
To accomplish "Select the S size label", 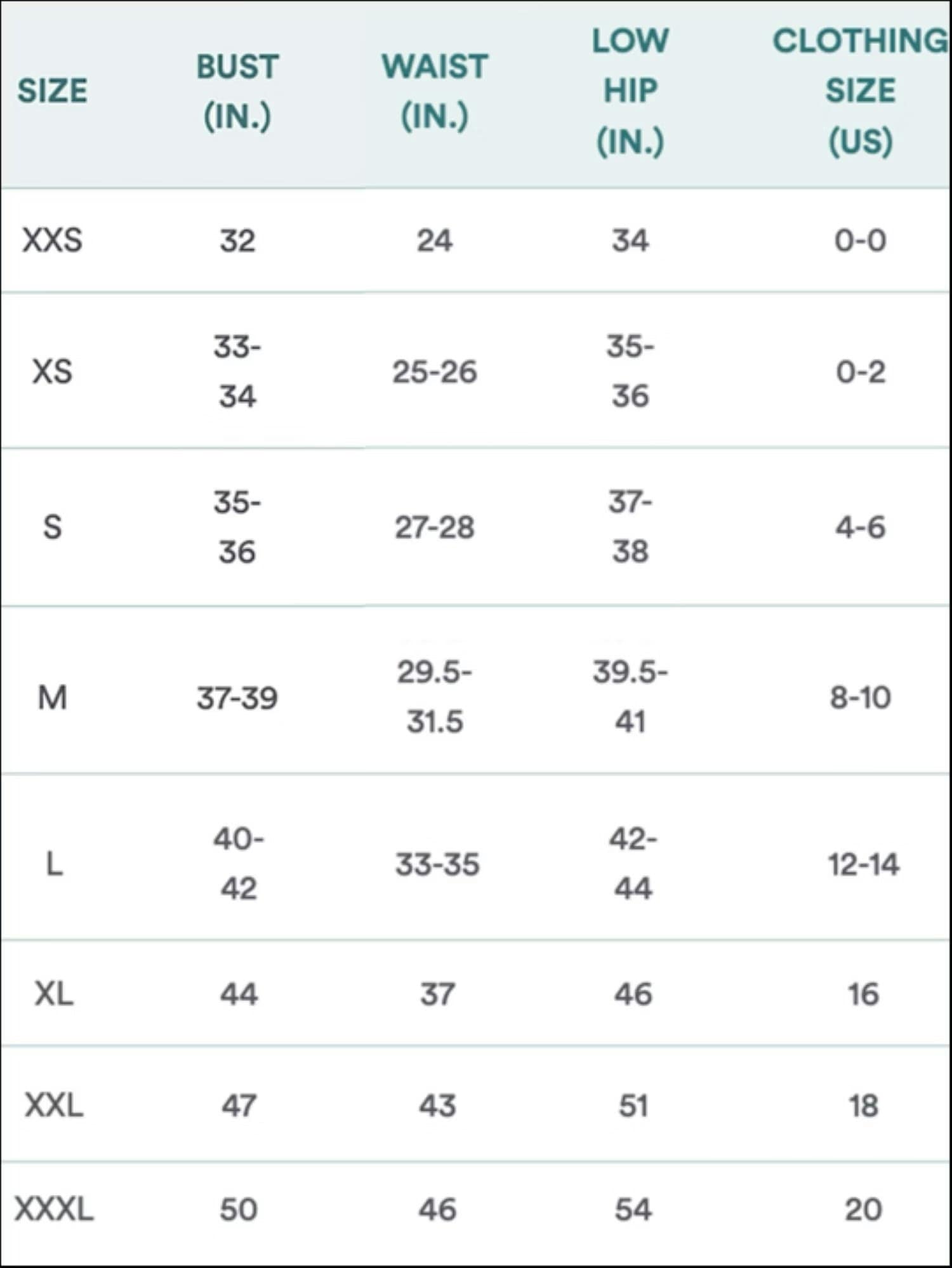I will pos(52,527).
